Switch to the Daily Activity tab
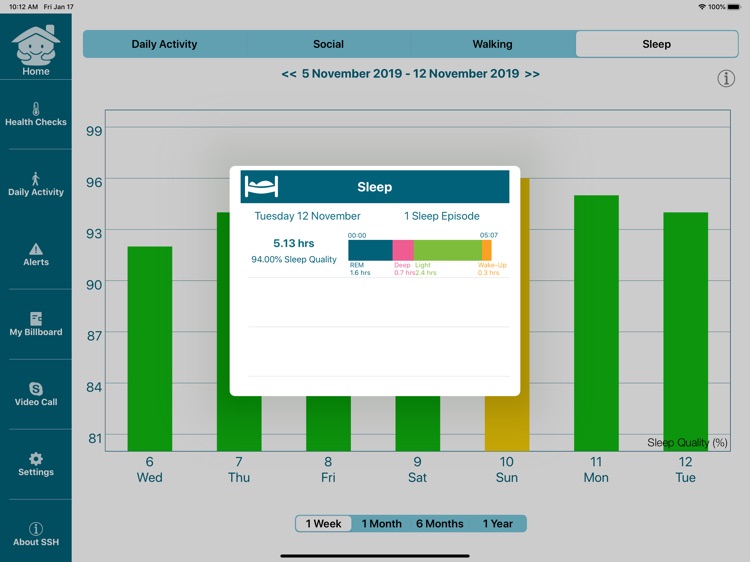Viewport: 750px width, 562px height. 164,44
